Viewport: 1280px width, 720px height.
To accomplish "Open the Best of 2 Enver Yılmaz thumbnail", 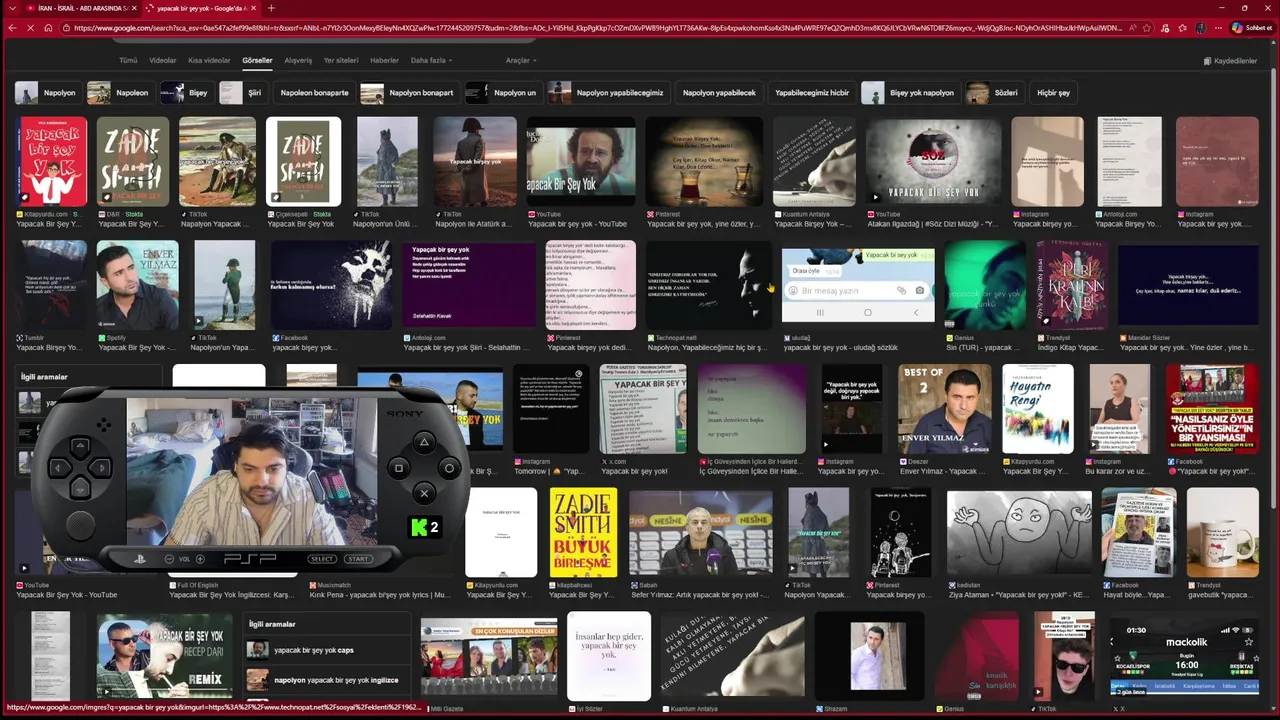I will (x=945, y=408).
